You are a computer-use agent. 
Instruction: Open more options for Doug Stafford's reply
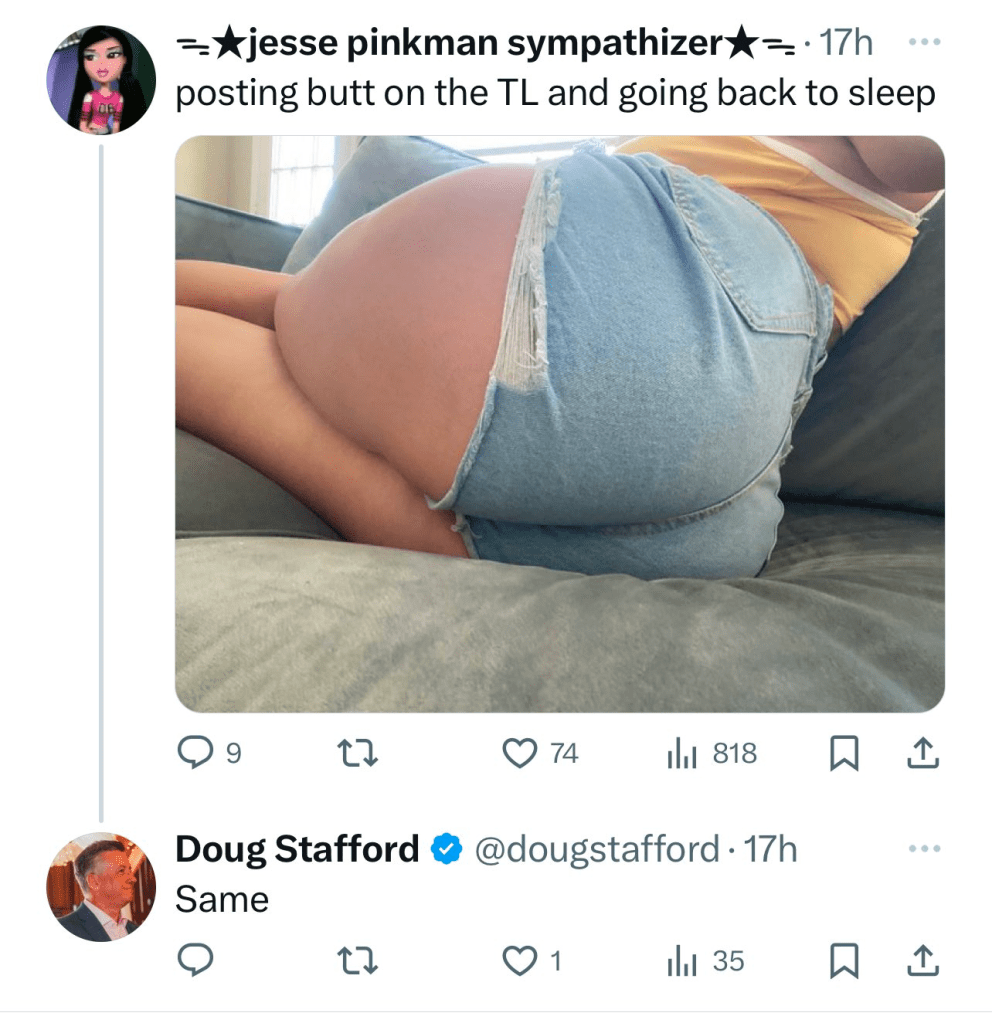click(x=926, y=850)
